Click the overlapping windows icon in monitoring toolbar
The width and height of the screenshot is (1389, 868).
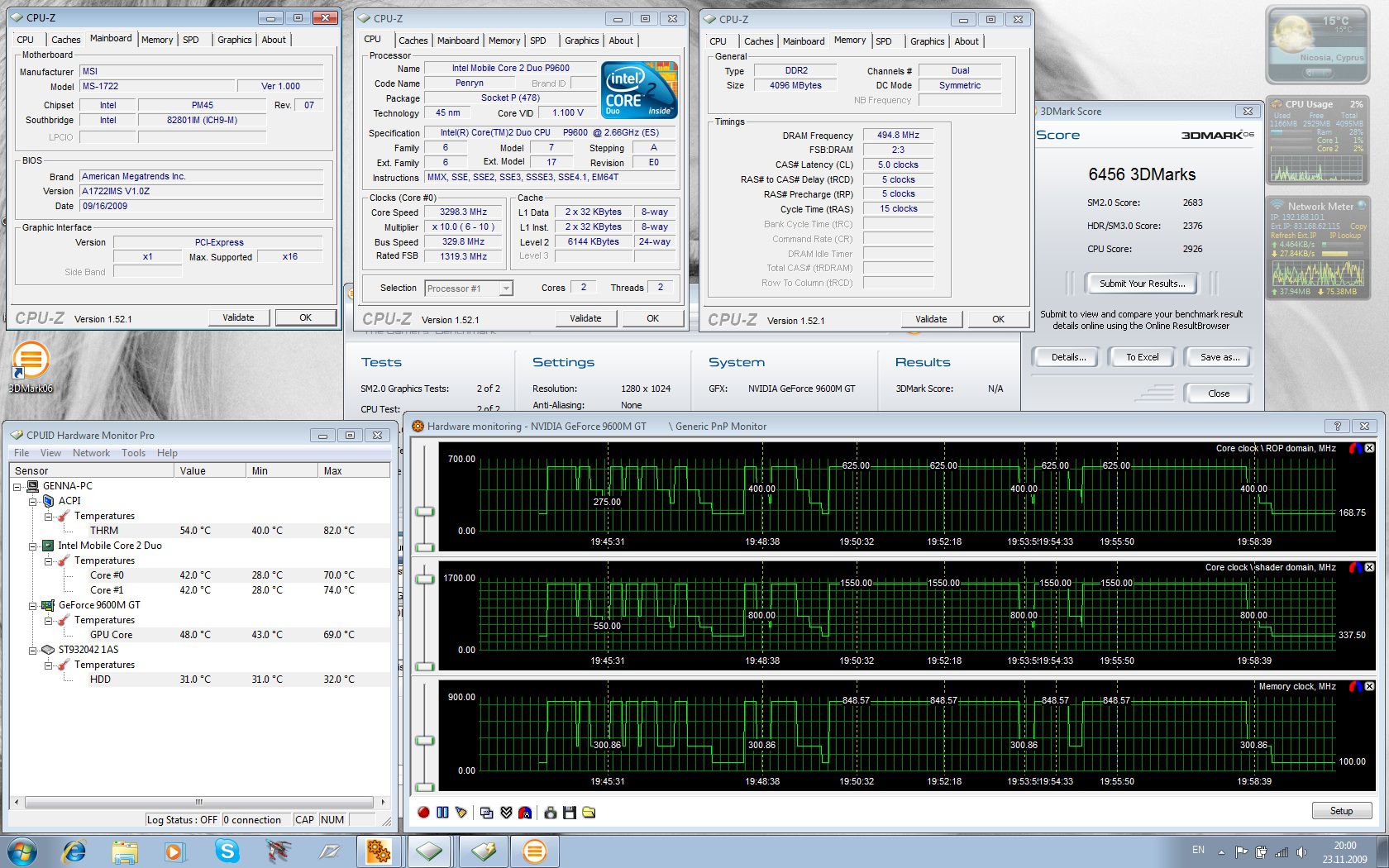[x=486, y=813]
